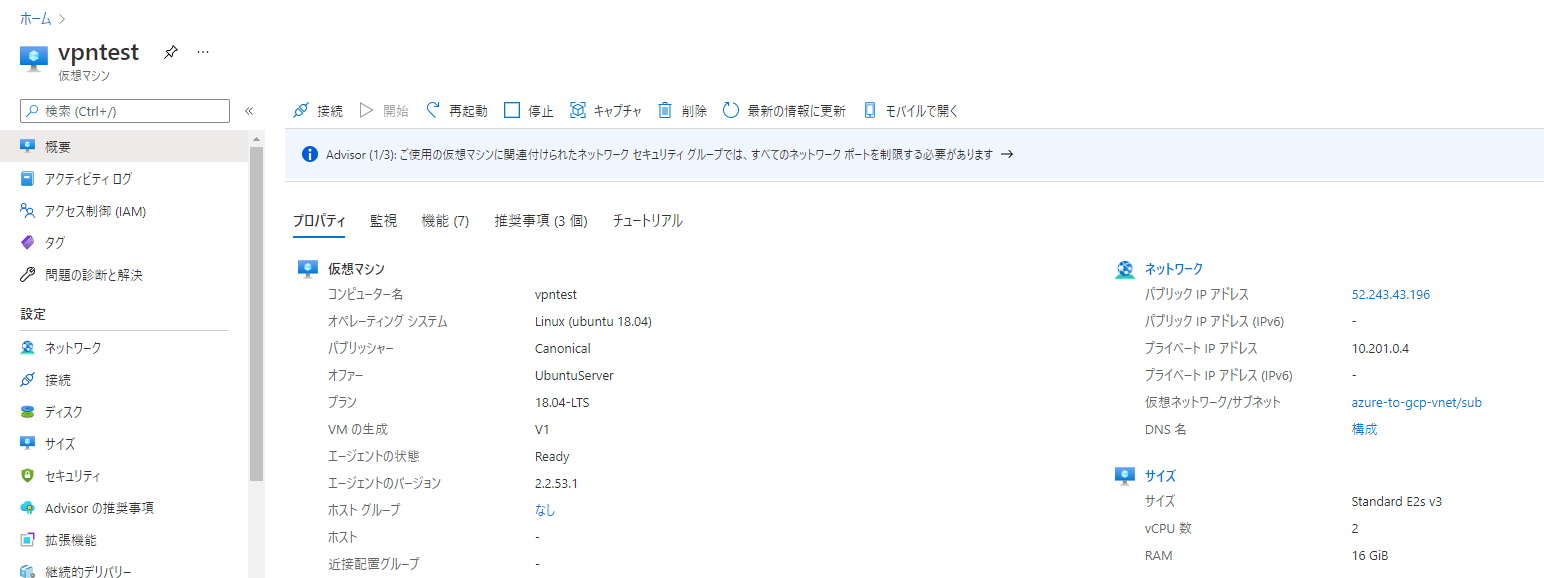Switch to the 監視 tab
The height and width of the screenshot is (578, 1544).
383,221
